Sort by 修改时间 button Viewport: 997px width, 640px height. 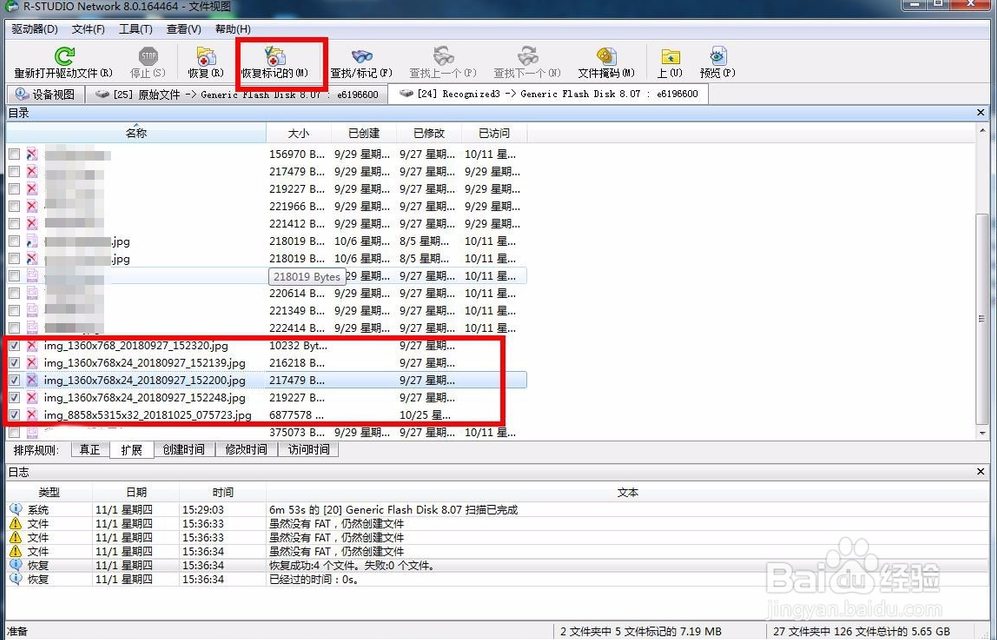246,450
